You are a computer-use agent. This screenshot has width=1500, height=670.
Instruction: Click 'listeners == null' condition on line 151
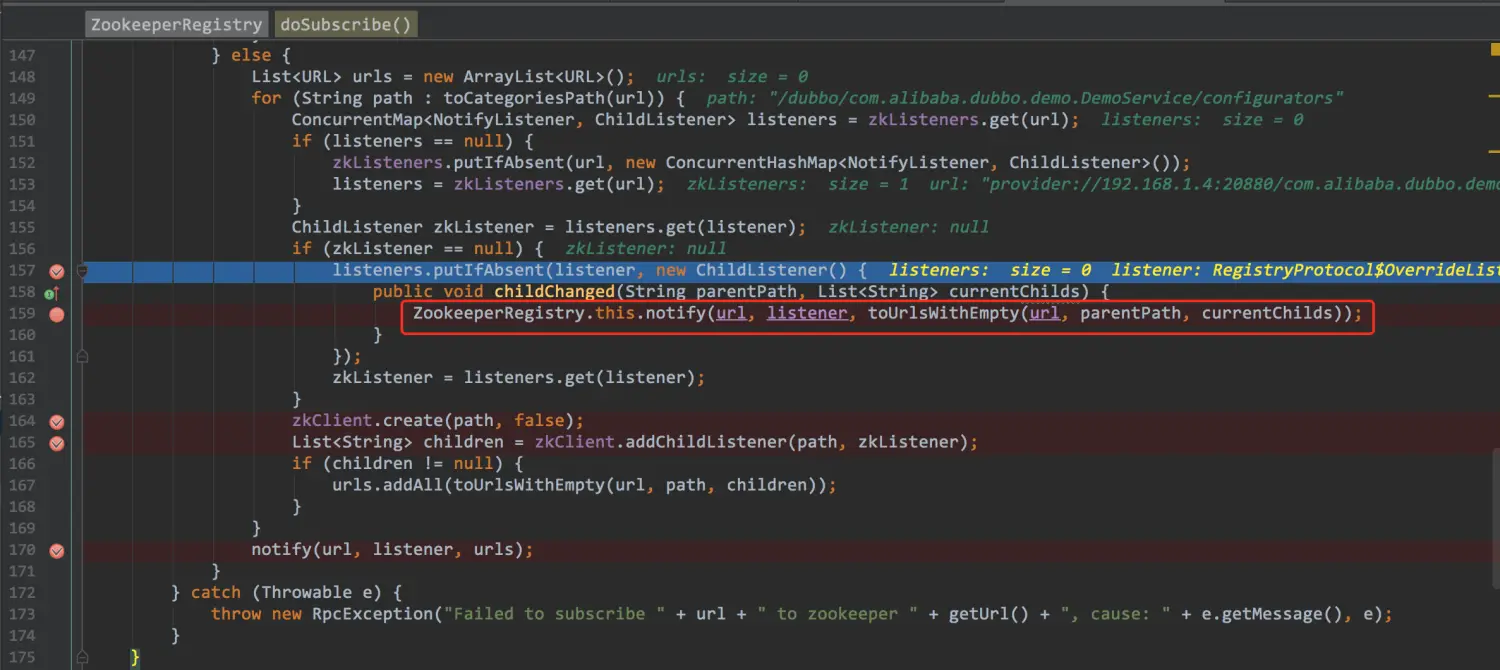(418, 141)
